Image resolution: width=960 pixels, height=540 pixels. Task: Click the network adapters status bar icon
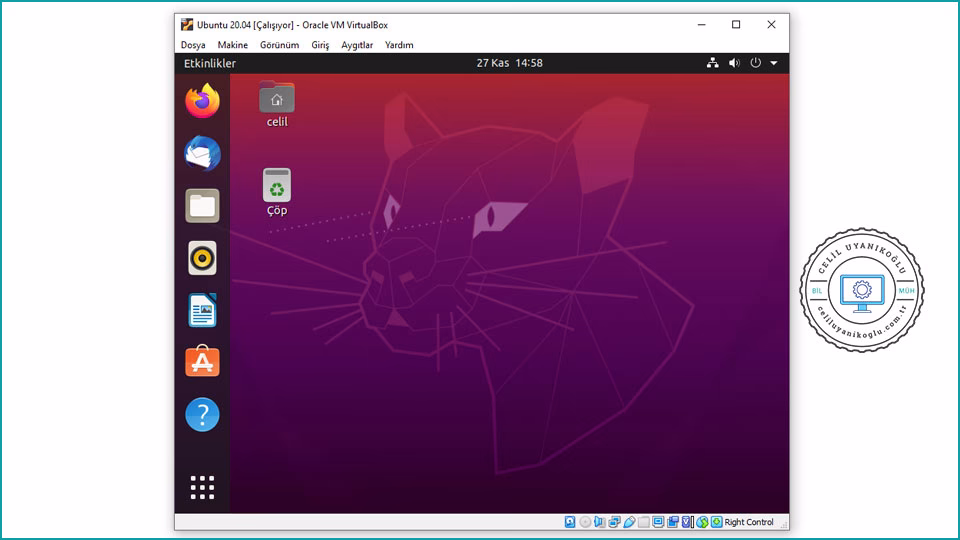click(x=614, y=522)
